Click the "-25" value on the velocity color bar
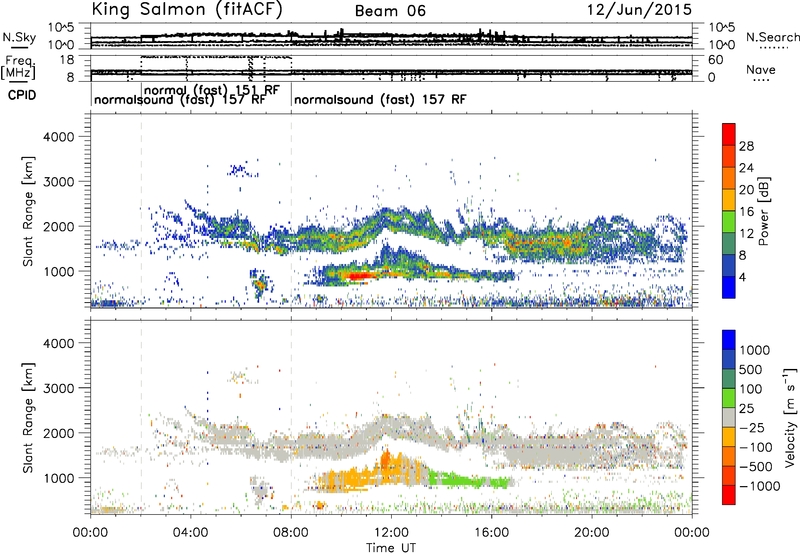800x554 pixels. pos(752,428)
